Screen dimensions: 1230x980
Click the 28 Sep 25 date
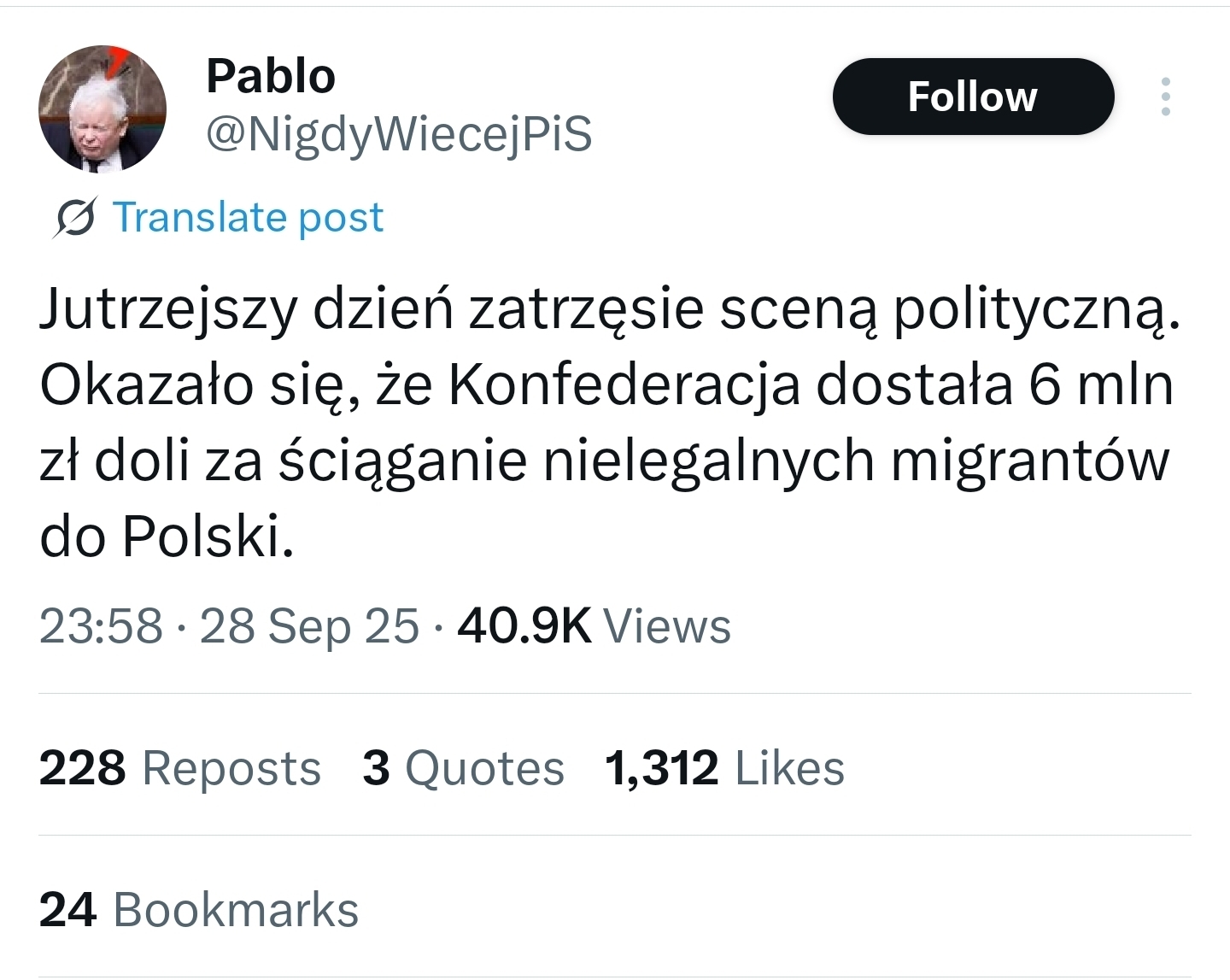tap(309, 625)
